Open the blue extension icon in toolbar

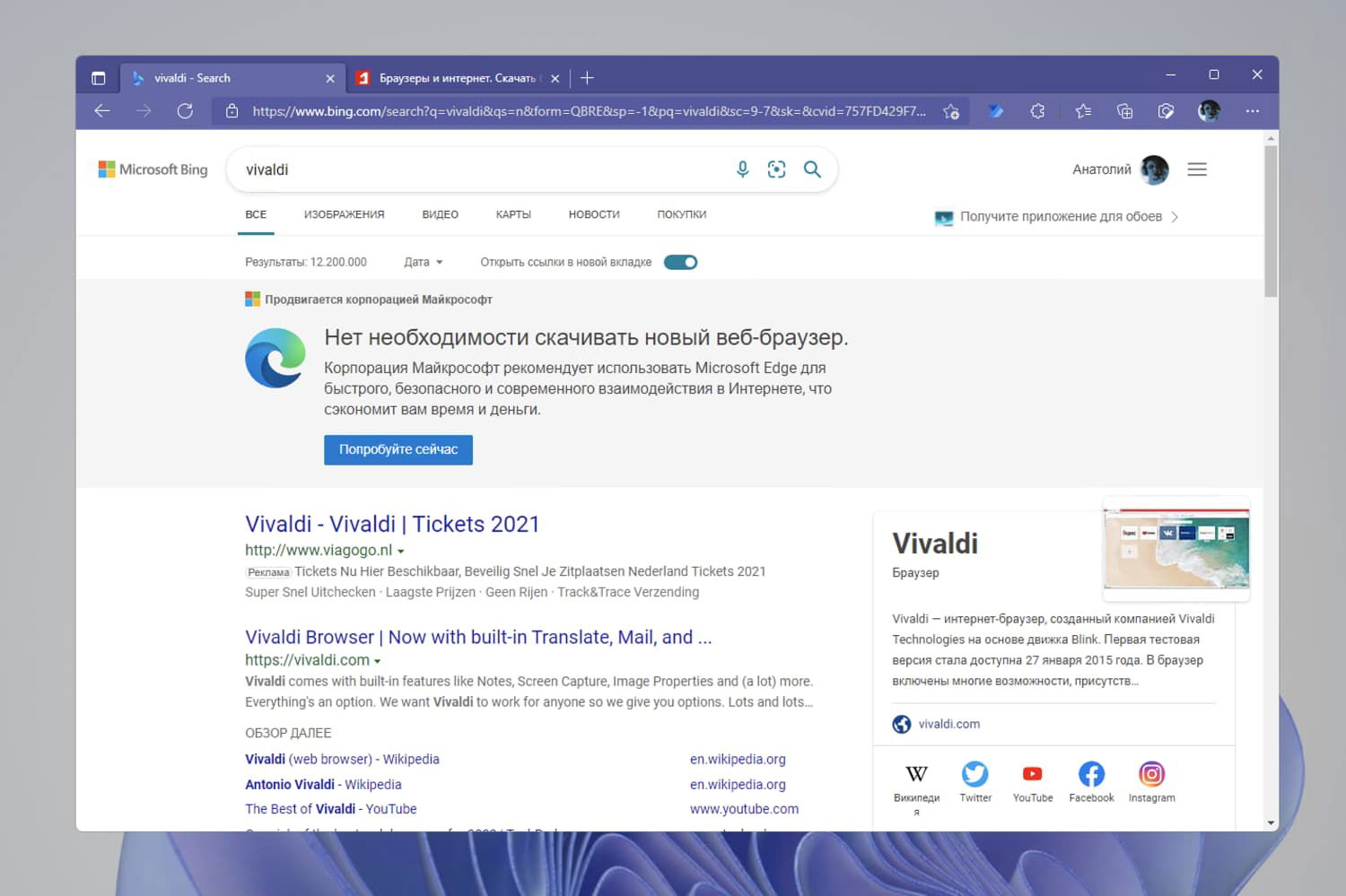coord(995,111)
